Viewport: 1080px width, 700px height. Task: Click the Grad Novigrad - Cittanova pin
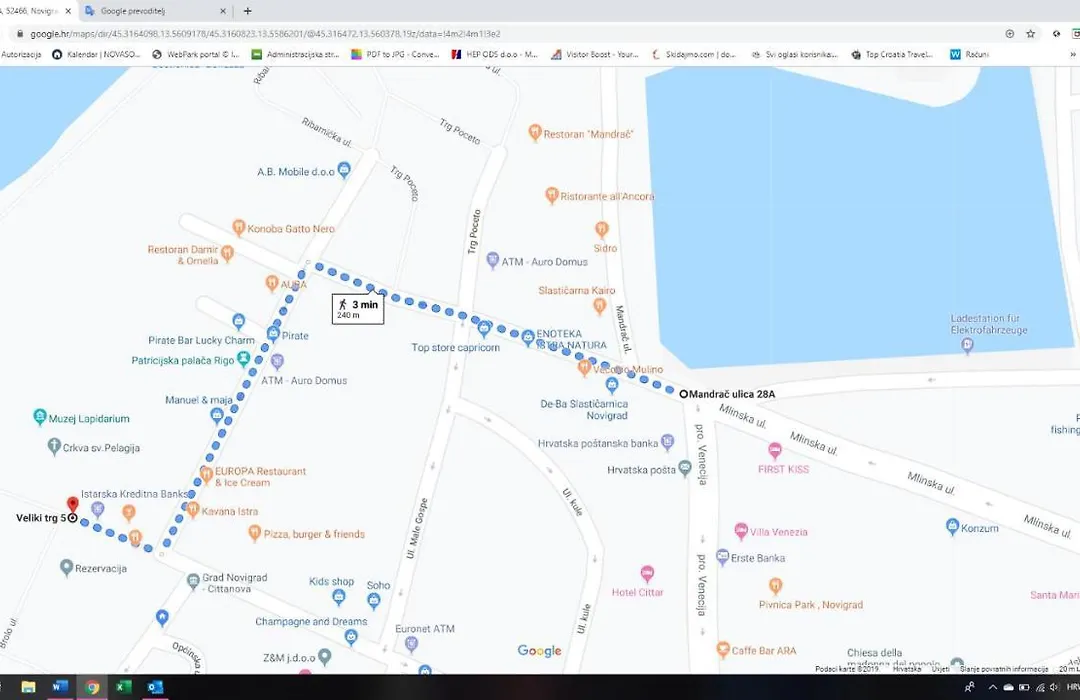[x=194, y=581]
